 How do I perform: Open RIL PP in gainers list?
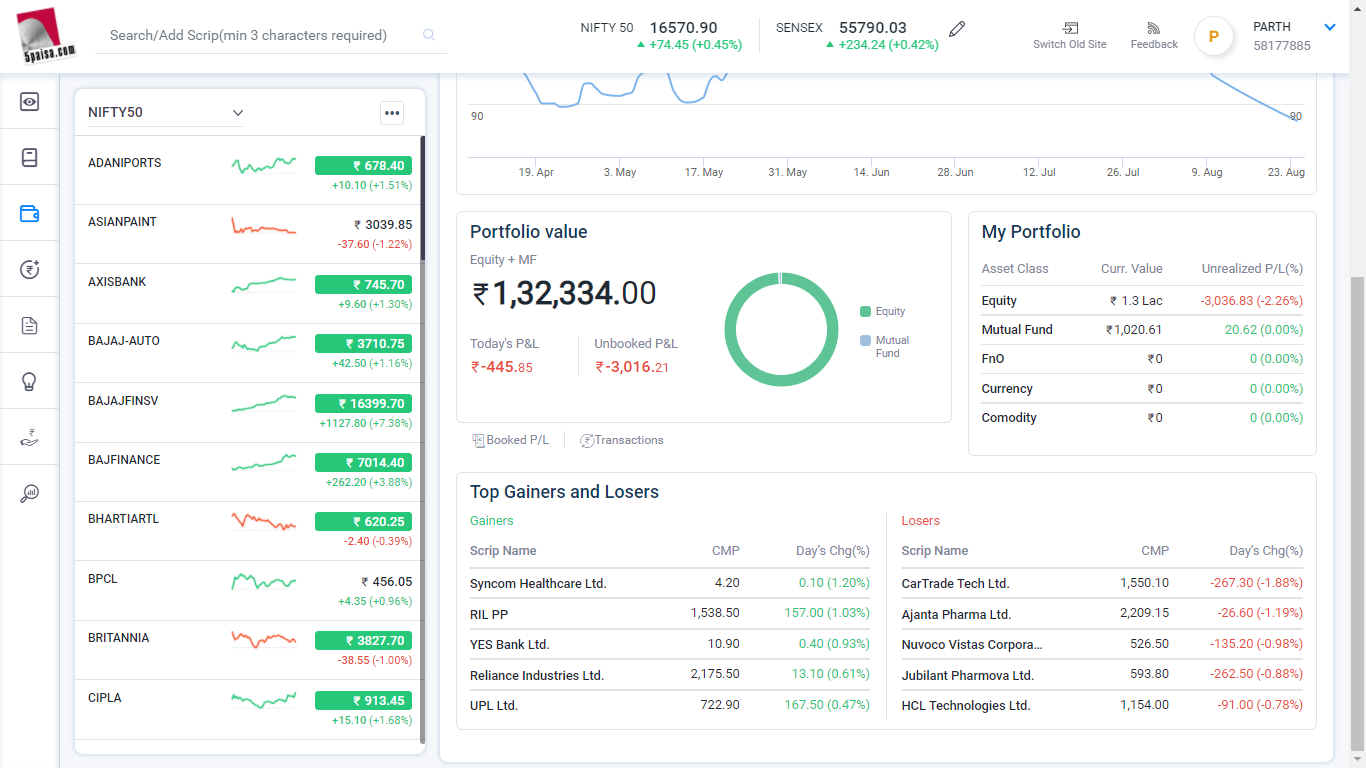click(489, 614)
